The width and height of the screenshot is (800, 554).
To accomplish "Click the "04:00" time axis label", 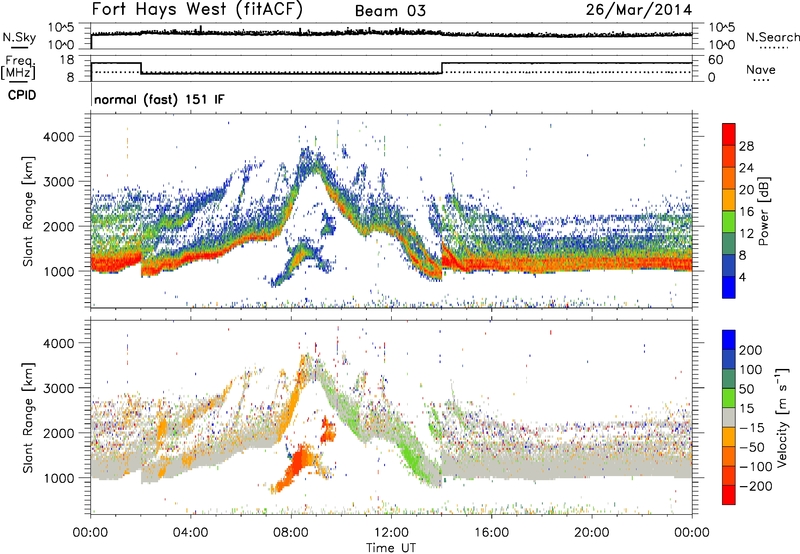I will pos(190,533).
